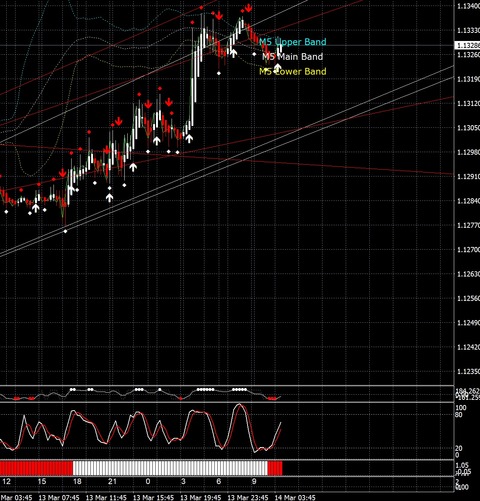
Task: Click the 1.1263 price axis label
Action: 468,274
